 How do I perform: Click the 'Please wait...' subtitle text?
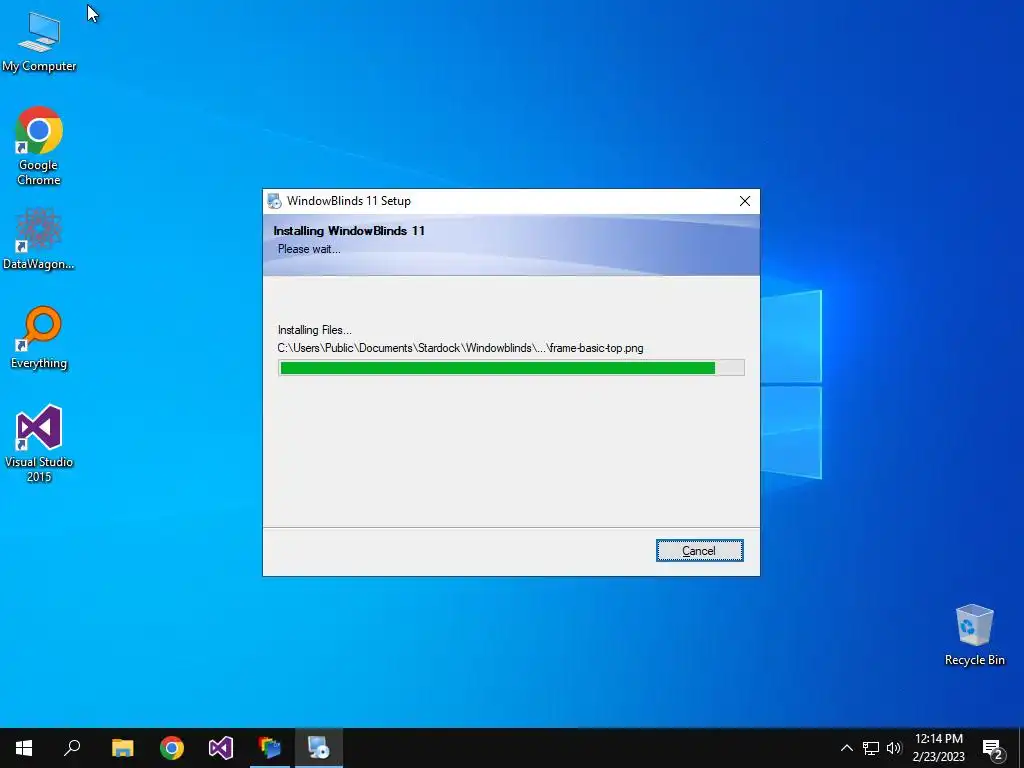coord(309,249)
